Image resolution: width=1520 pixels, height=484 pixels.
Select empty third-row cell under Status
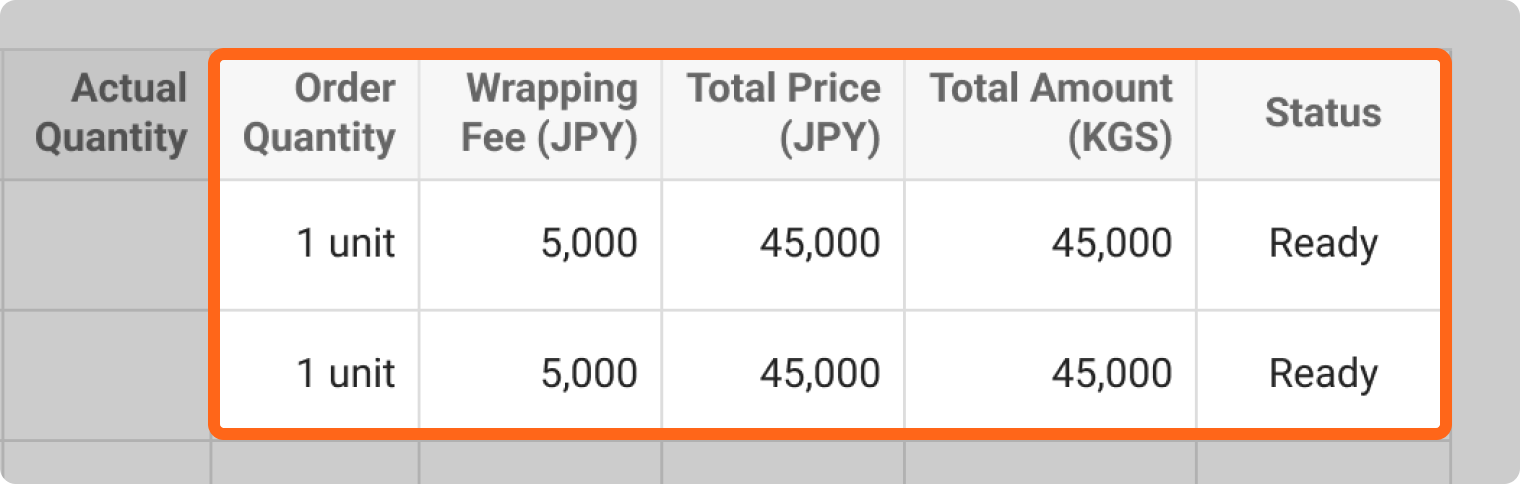coord(1322,462)
